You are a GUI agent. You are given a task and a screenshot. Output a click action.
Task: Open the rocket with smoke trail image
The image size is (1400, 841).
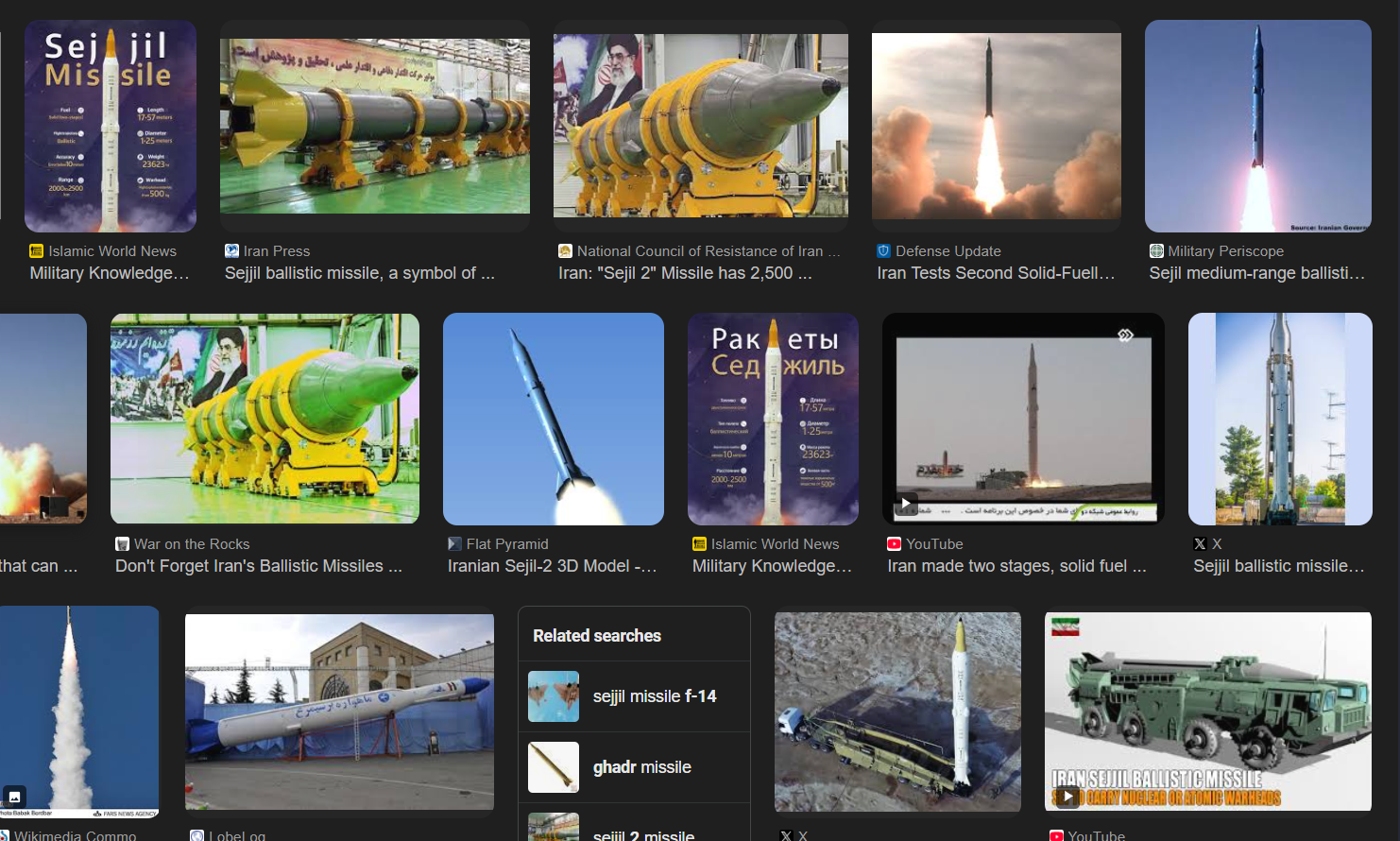[x=79, y=712]
